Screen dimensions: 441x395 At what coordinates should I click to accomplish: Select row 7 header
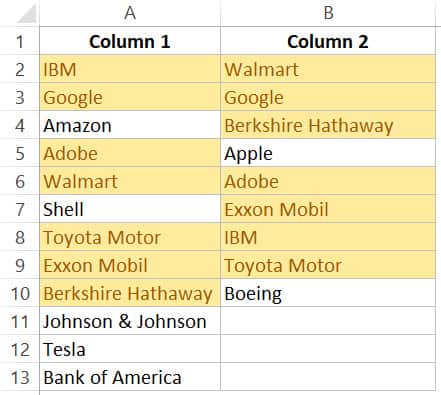pyautogui.click(x=20, y=209)
